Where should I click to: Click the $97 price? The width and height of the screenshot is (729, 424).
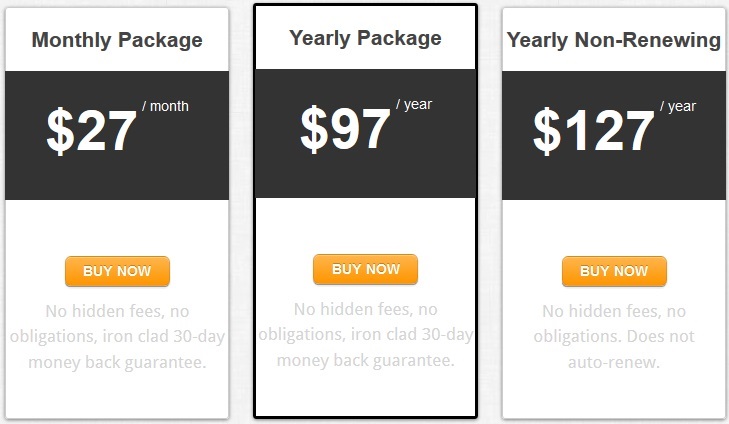(345, 129)
